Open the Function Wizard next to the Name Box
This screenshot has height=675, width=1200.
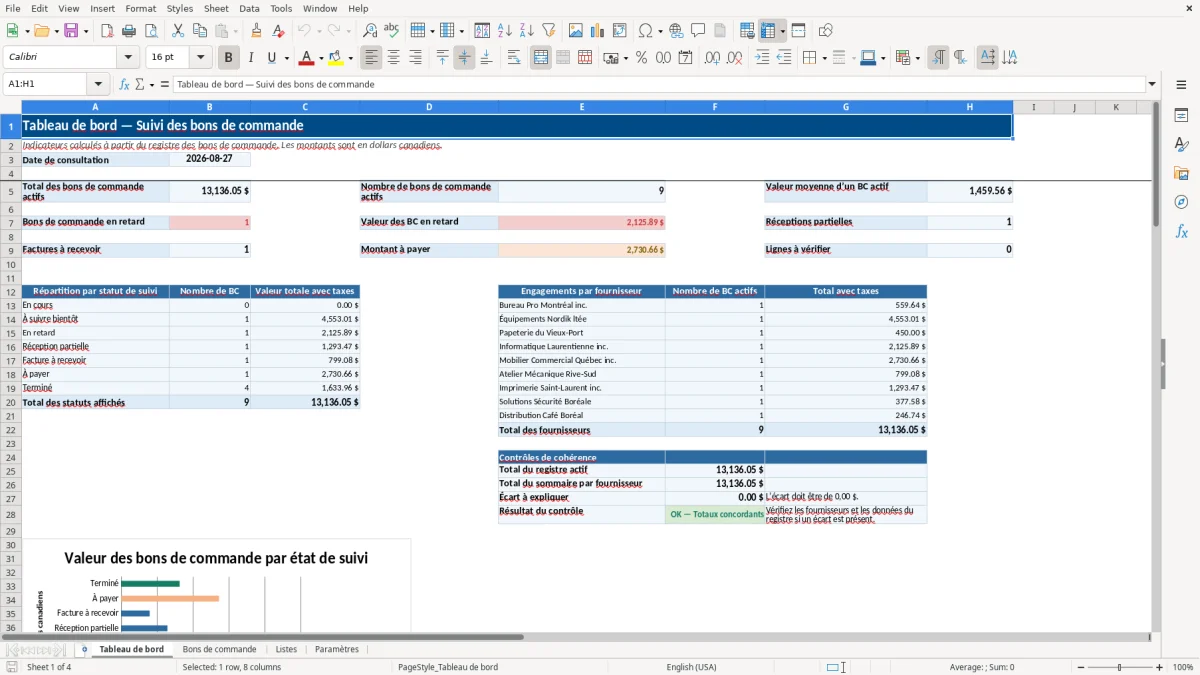(x=125, y=84)
